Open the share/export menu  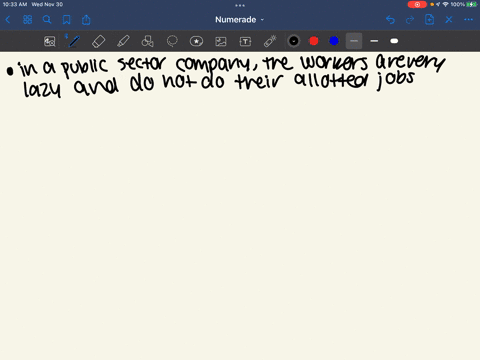click(86, 20)
